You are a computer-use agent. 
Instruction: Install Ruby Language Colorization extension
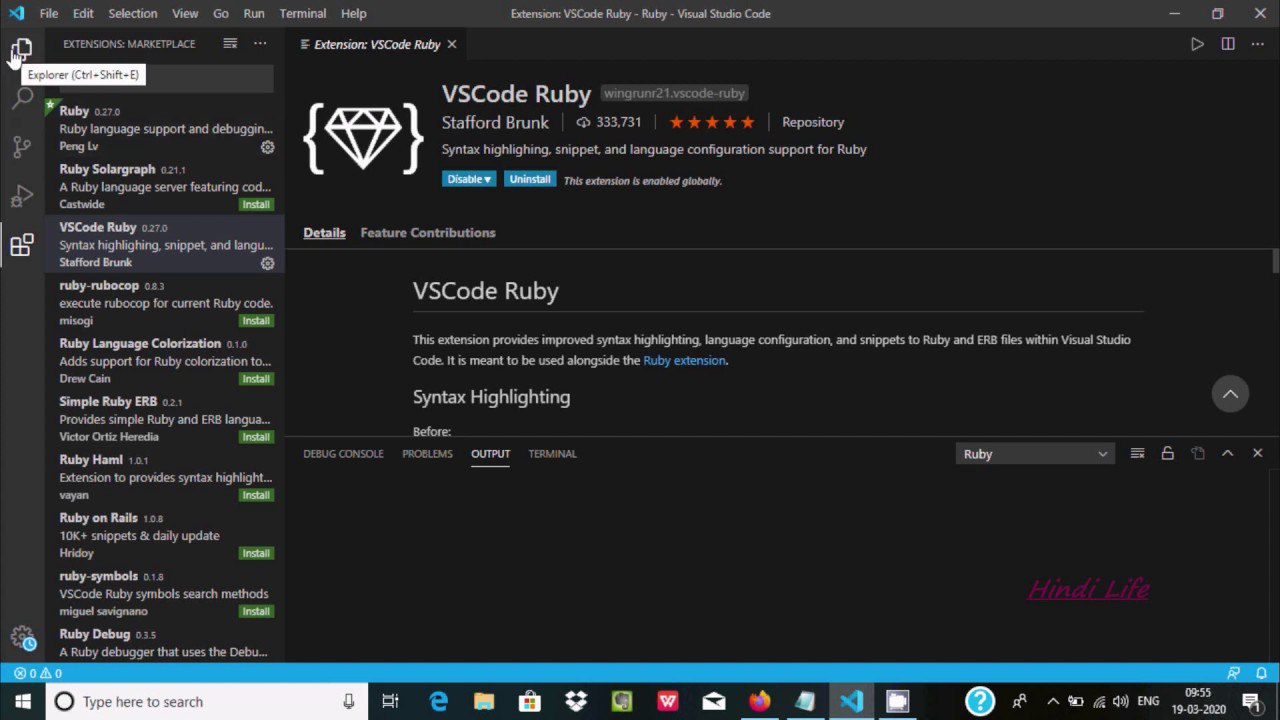click(256, 379)
